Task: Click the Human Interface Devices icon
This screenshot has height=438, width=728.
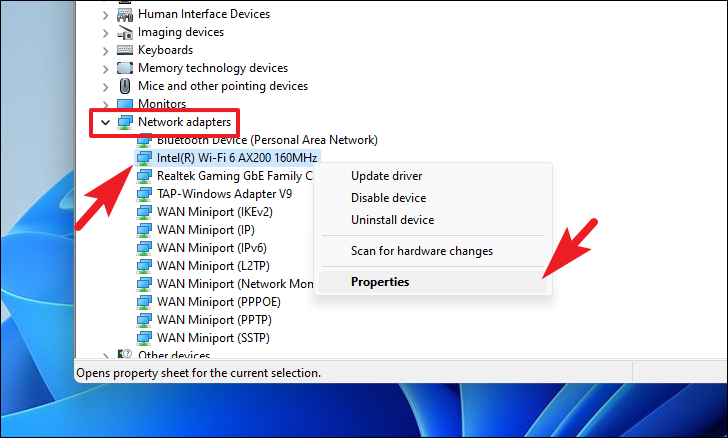Action: (x=125, y=14)
